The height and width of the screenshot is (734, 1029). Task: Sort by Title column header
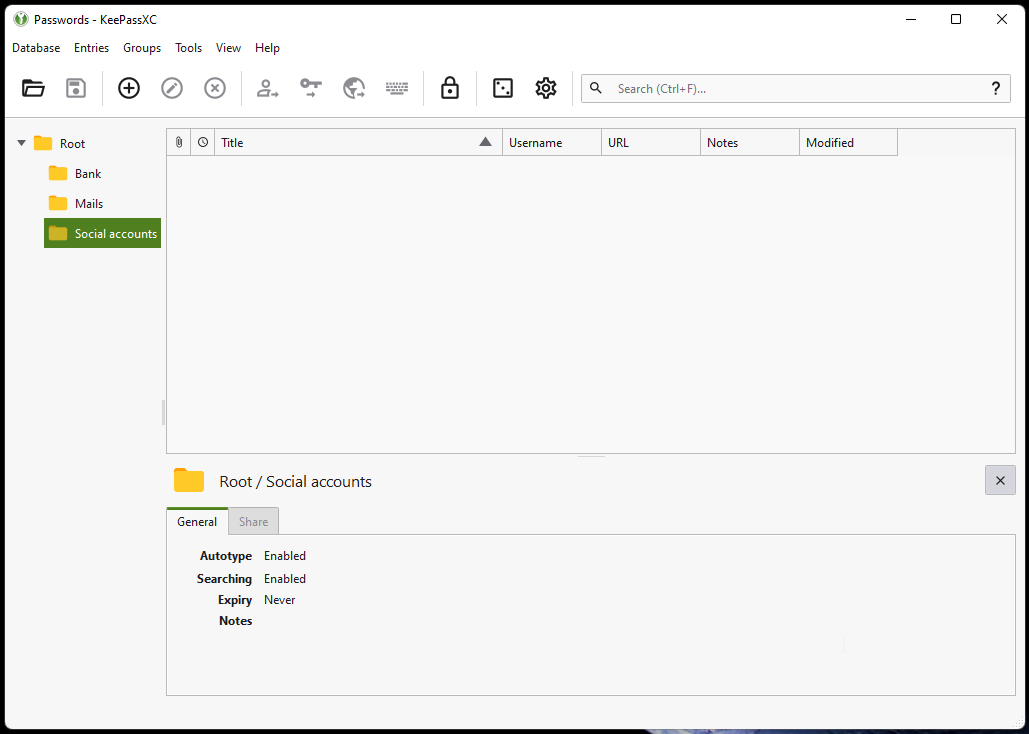(x=358, y=142)
